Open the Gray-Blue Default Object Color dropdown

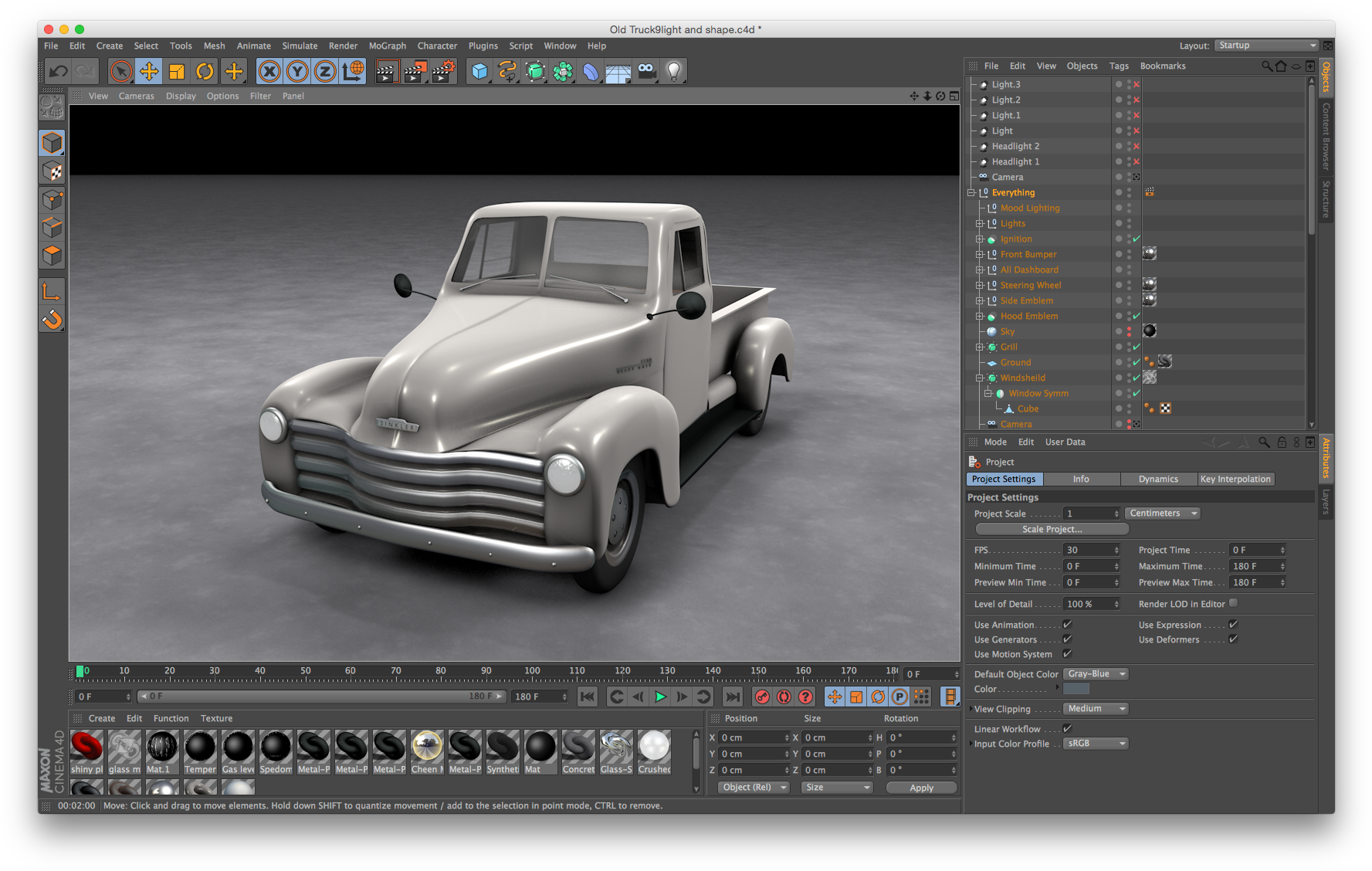(1095, 673)
